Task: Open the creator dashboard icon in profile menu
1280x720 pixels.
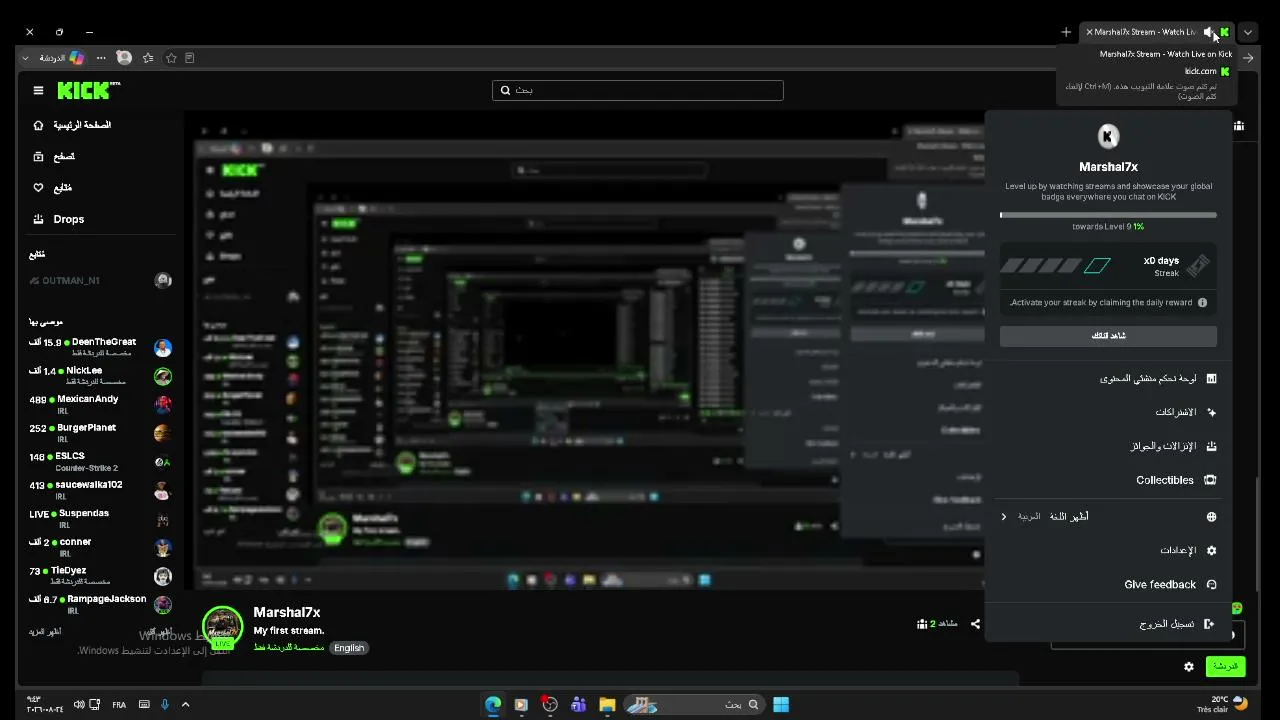Action: click(x=1211, y=378)
